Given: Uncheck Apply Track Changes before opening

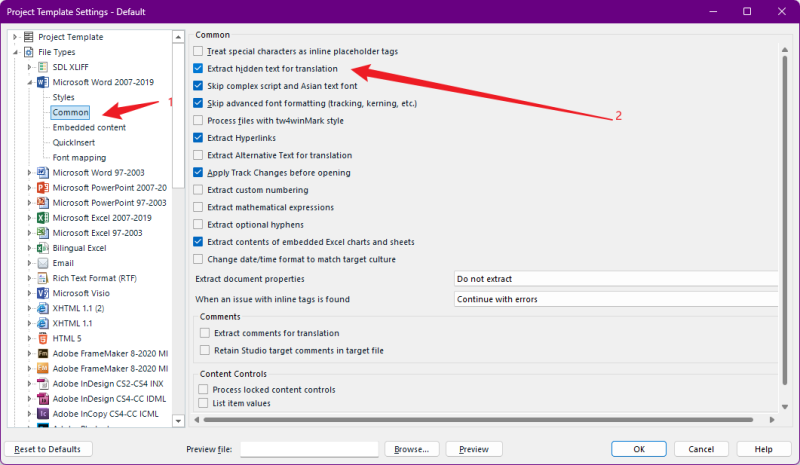Looking at the screenshot, I should pyautogui.click(x=199, y=172).
